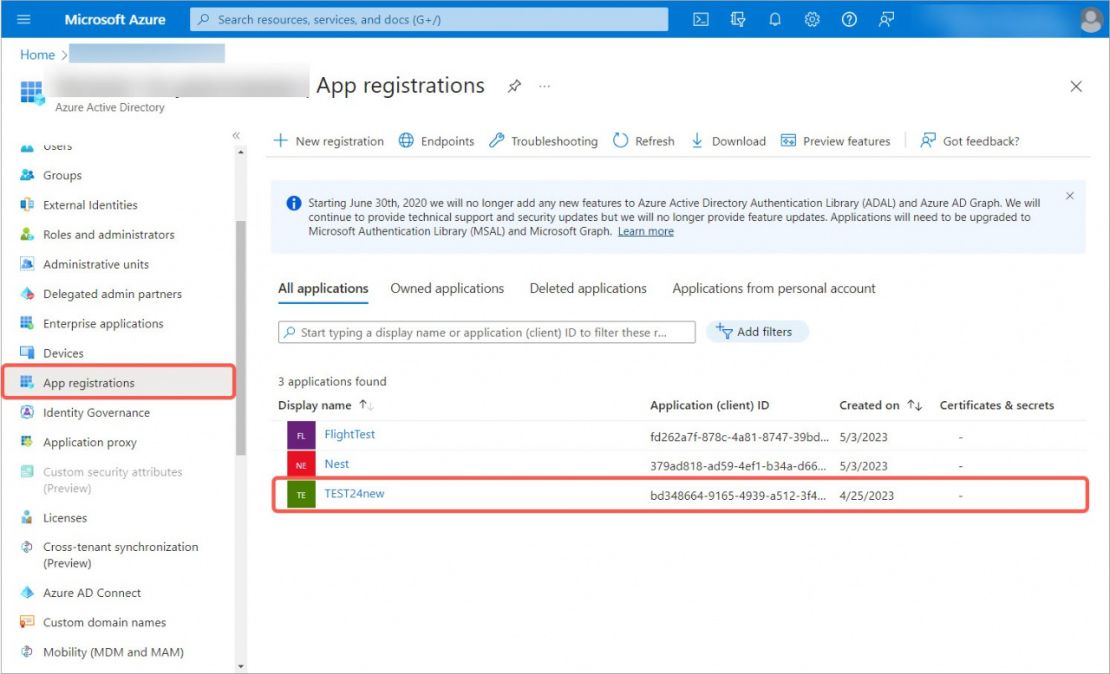Open the account avatar menu

(1092, 19)
